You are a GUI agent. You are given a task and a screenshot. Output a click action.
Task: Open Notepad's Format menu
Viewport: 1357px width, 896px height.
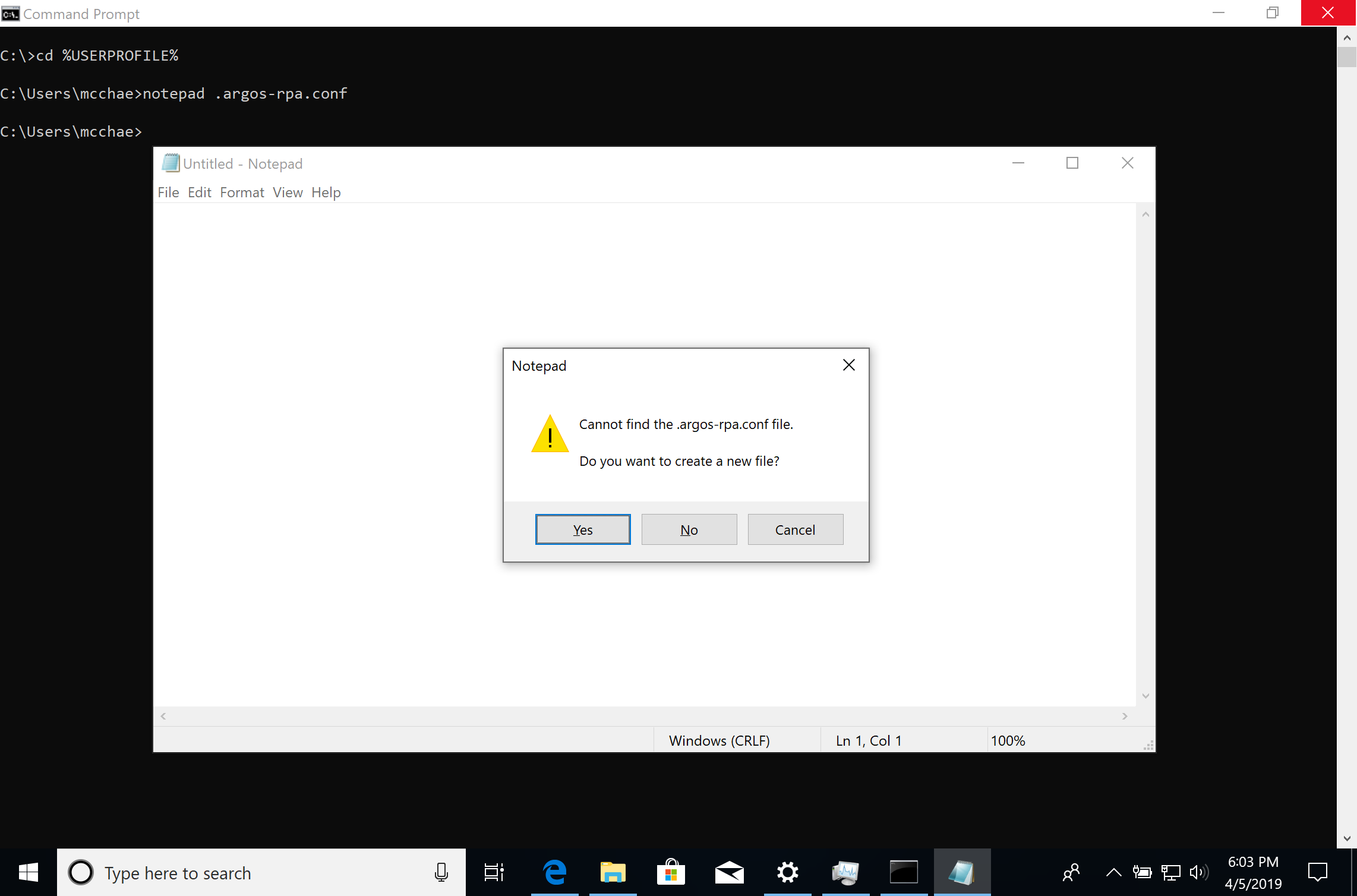click(242, 193)
